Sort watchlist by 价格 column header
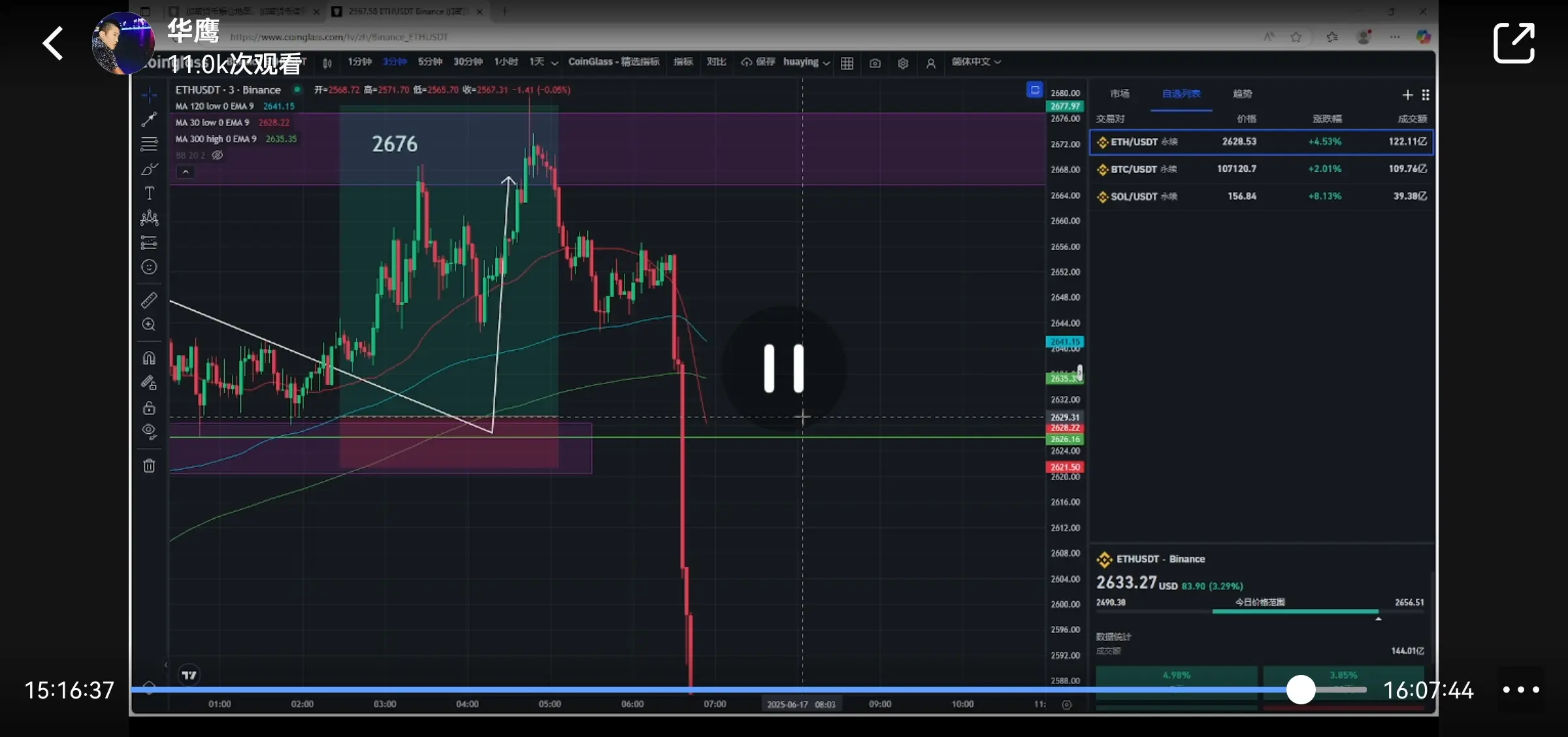Screen dimensions: 1568x737 coord(1247,119)
